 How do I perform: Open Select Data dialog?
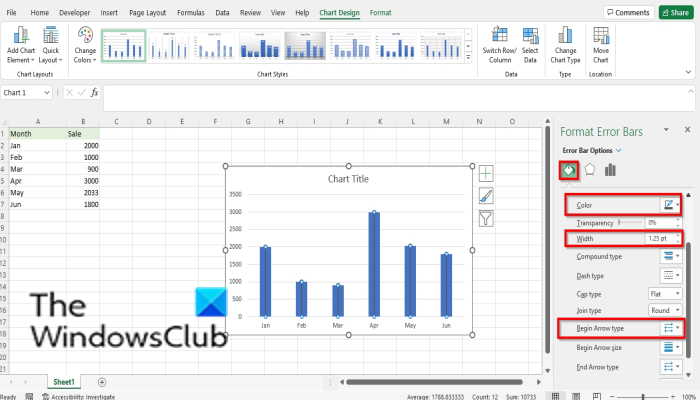click(530, 45)
